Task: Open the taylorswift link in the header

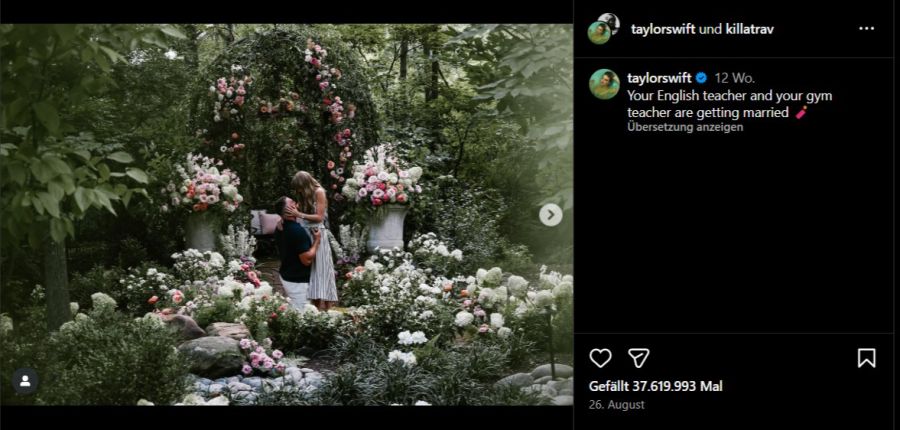Action: click(663, 29)
